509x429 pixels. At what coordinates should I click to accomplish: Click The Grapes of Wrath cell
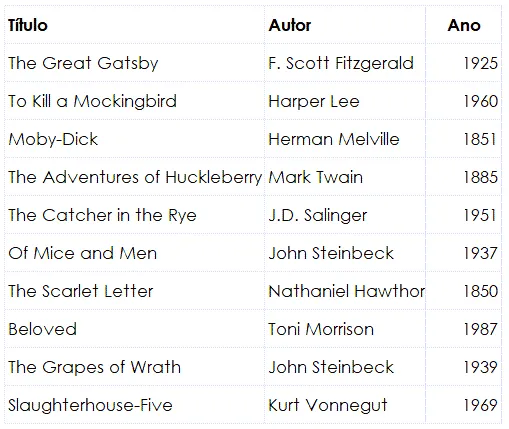pyautogui.click(x=135, y=367)
